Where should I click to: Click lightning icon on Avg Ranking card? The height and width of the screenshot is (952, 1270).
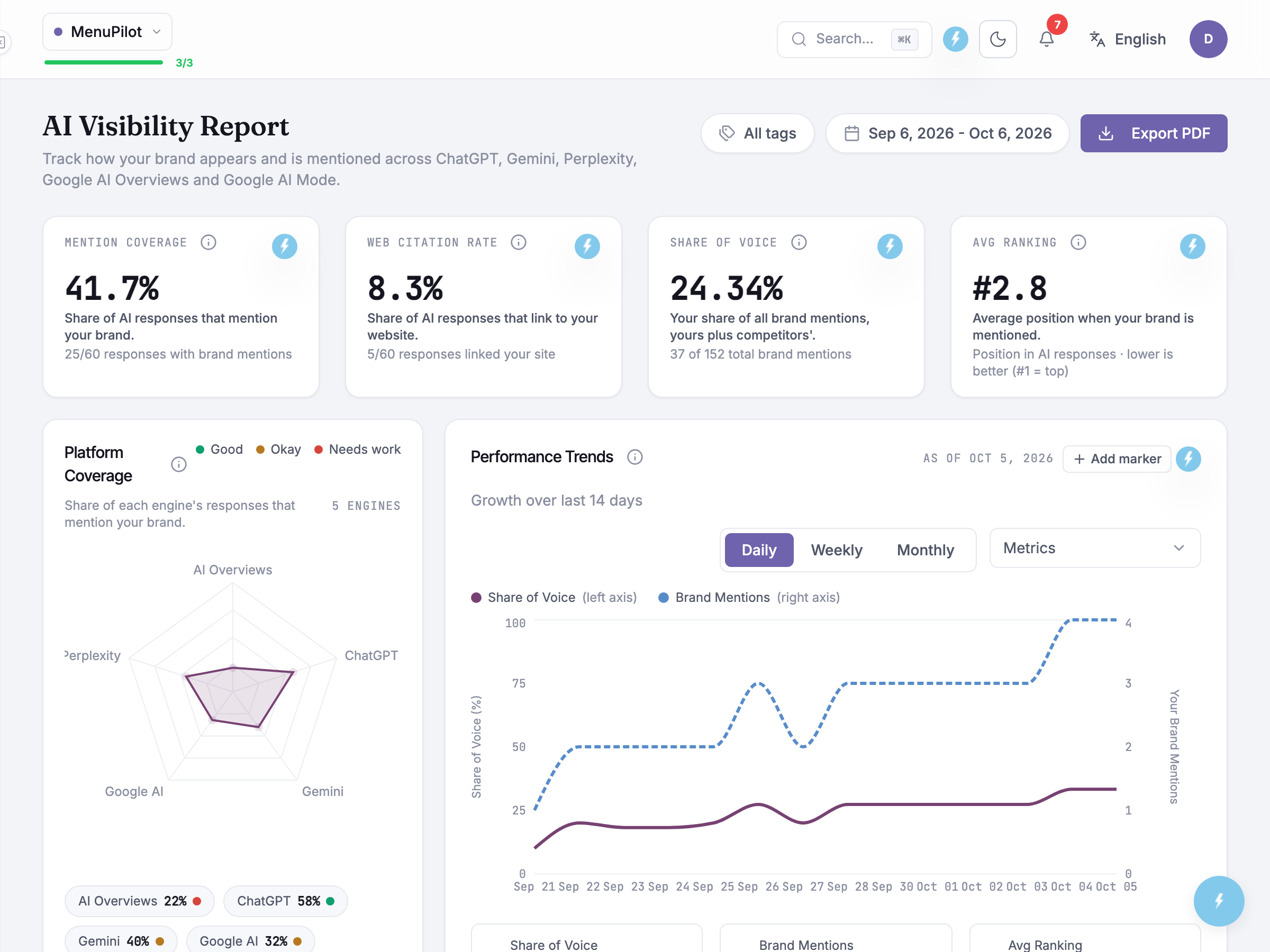coord(1192,247)
